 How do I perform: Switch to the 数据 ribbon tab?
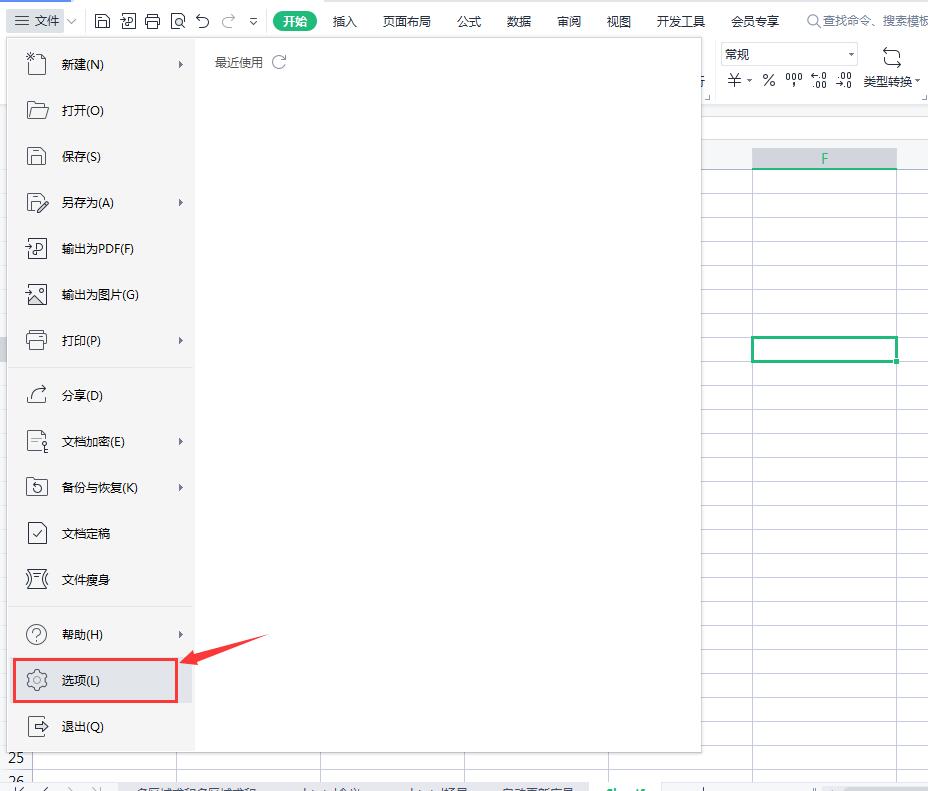[519, 22]
